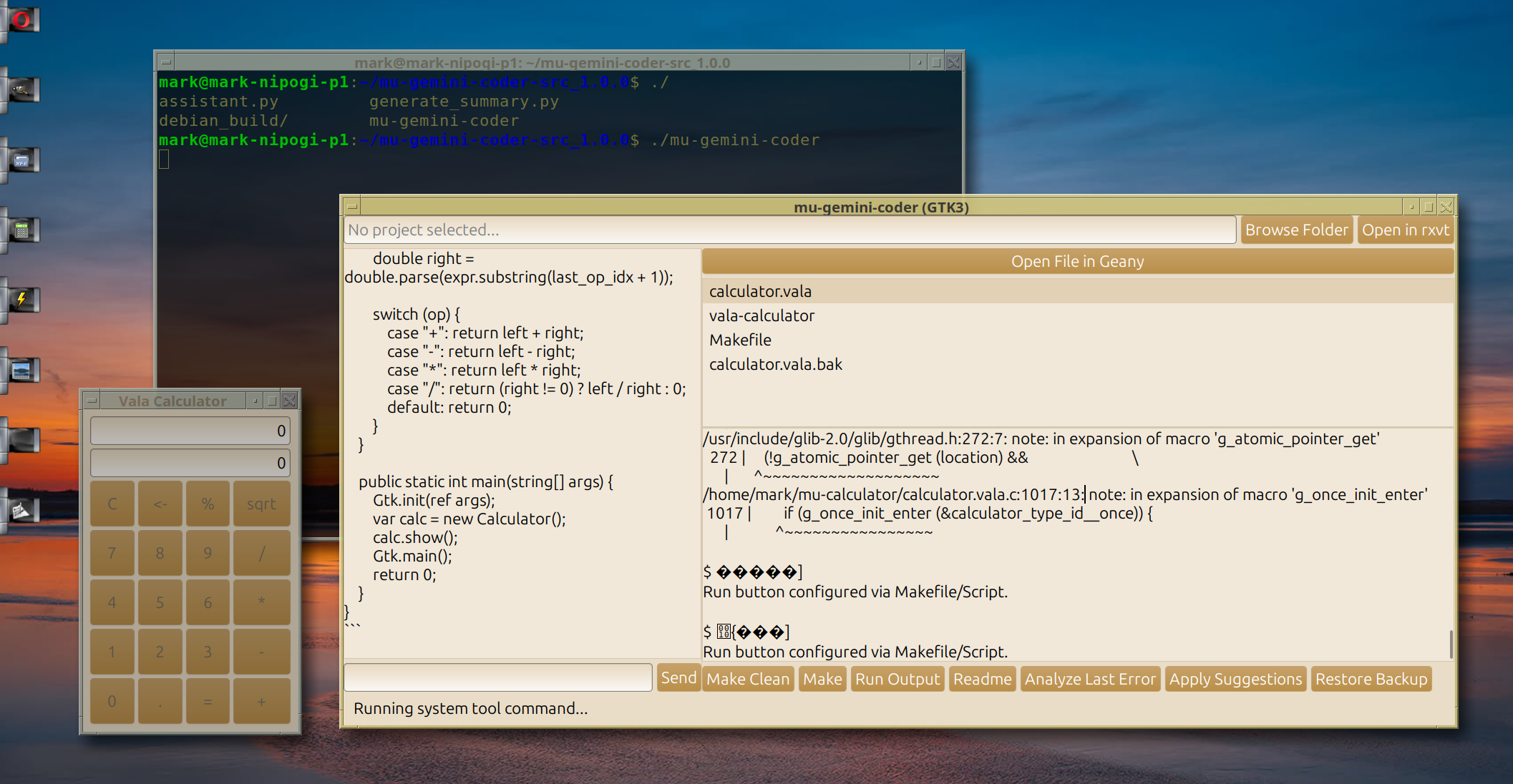This screenshot has width=1513, height=784.
Task: Click the % button in Vala Calculator
Action: coord(208,504)
